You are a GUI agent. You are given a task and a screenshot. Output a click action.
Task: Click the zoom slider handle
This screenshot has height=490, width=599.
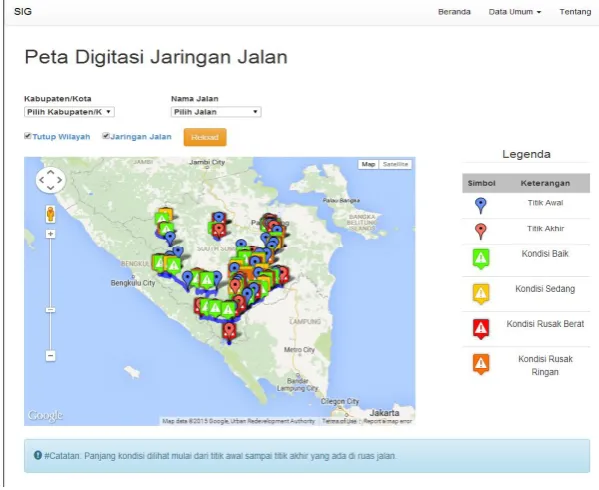(x=50, y=310)
